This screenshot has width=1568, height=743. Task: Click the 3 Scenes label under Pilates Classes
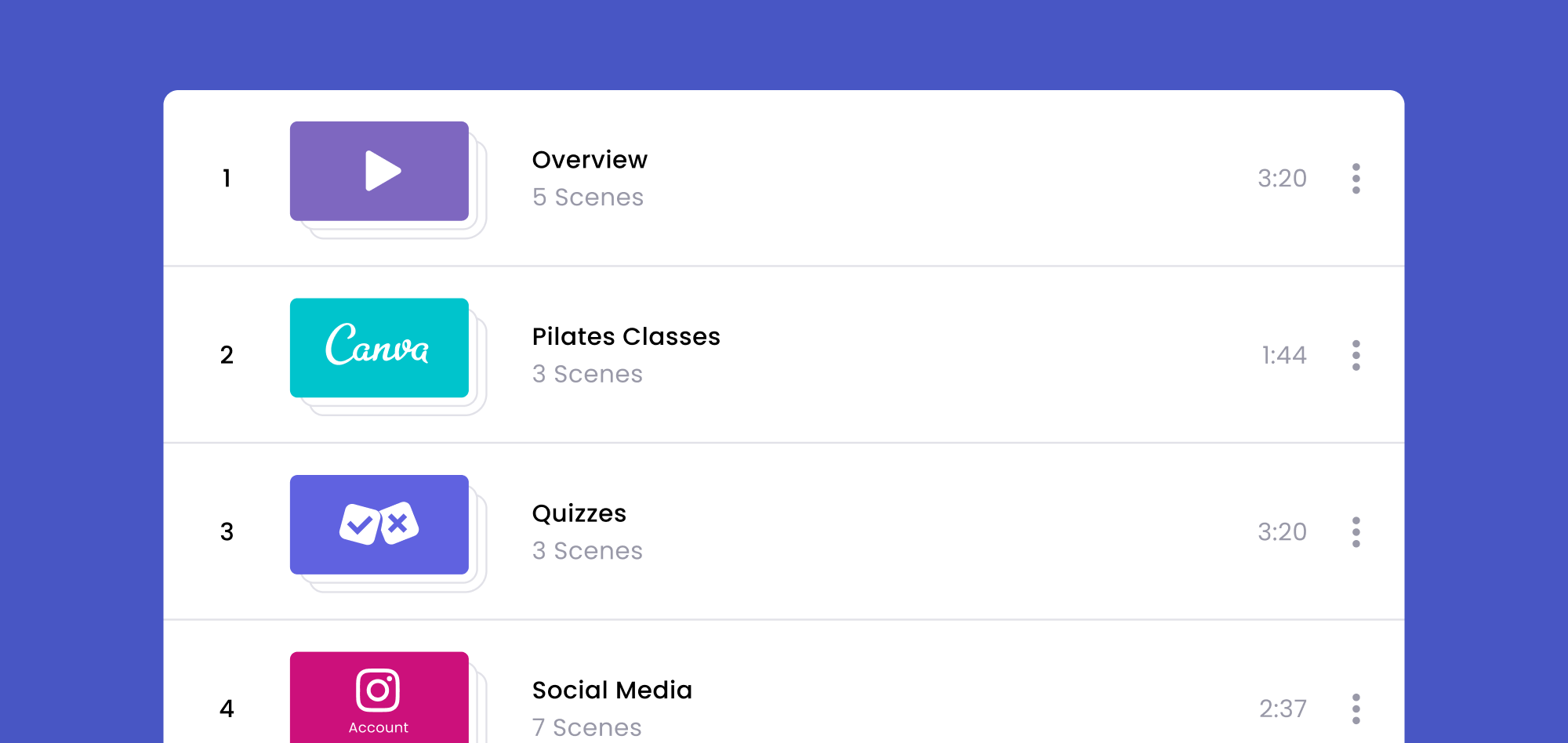pyautogui.click(x=587, y=375)
